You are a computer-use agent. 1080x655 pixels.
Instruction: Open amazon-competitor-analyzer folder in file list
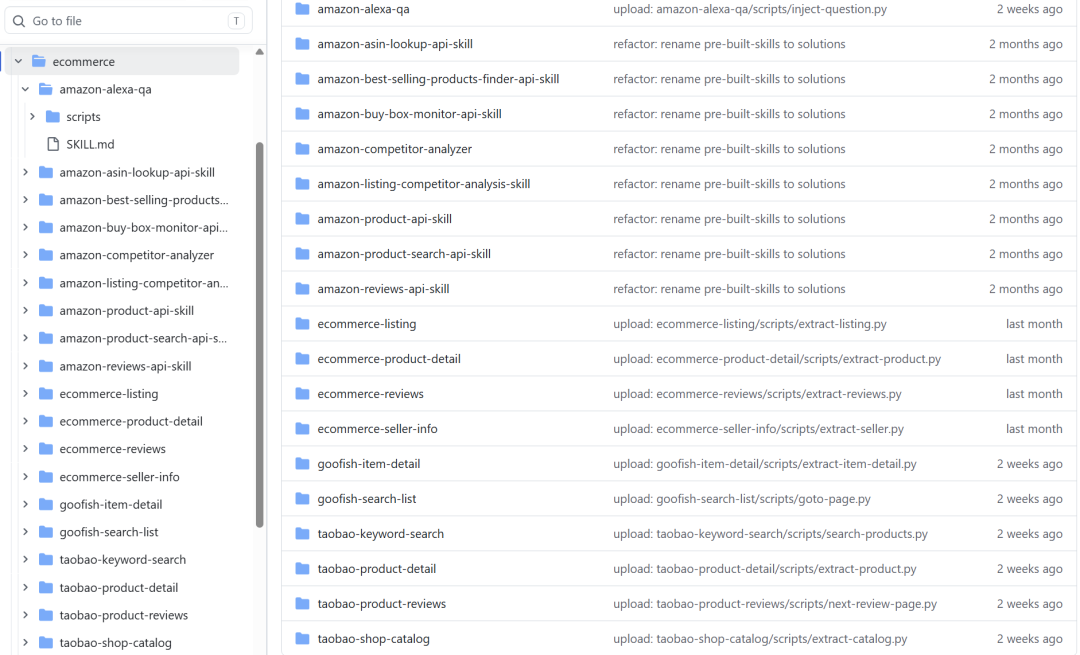click(x=395, y=149)
